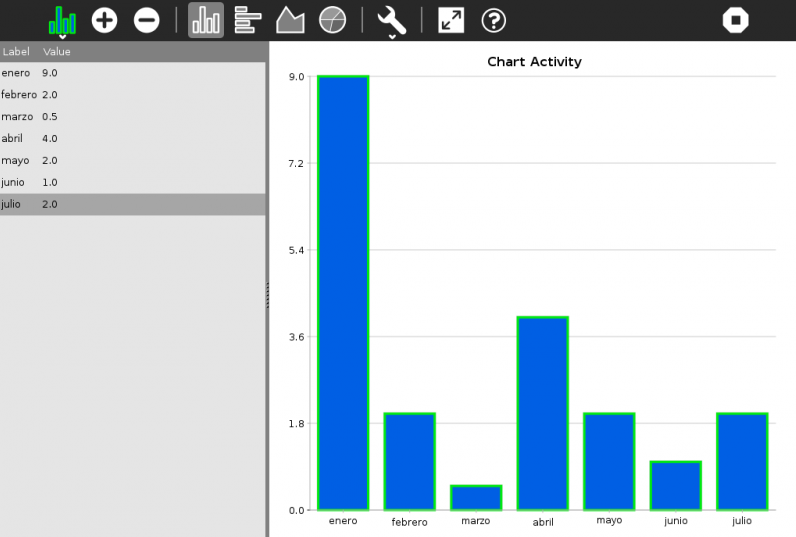Click the Label column header
This screenshot has width=796, height=537.
pos(17,52)
